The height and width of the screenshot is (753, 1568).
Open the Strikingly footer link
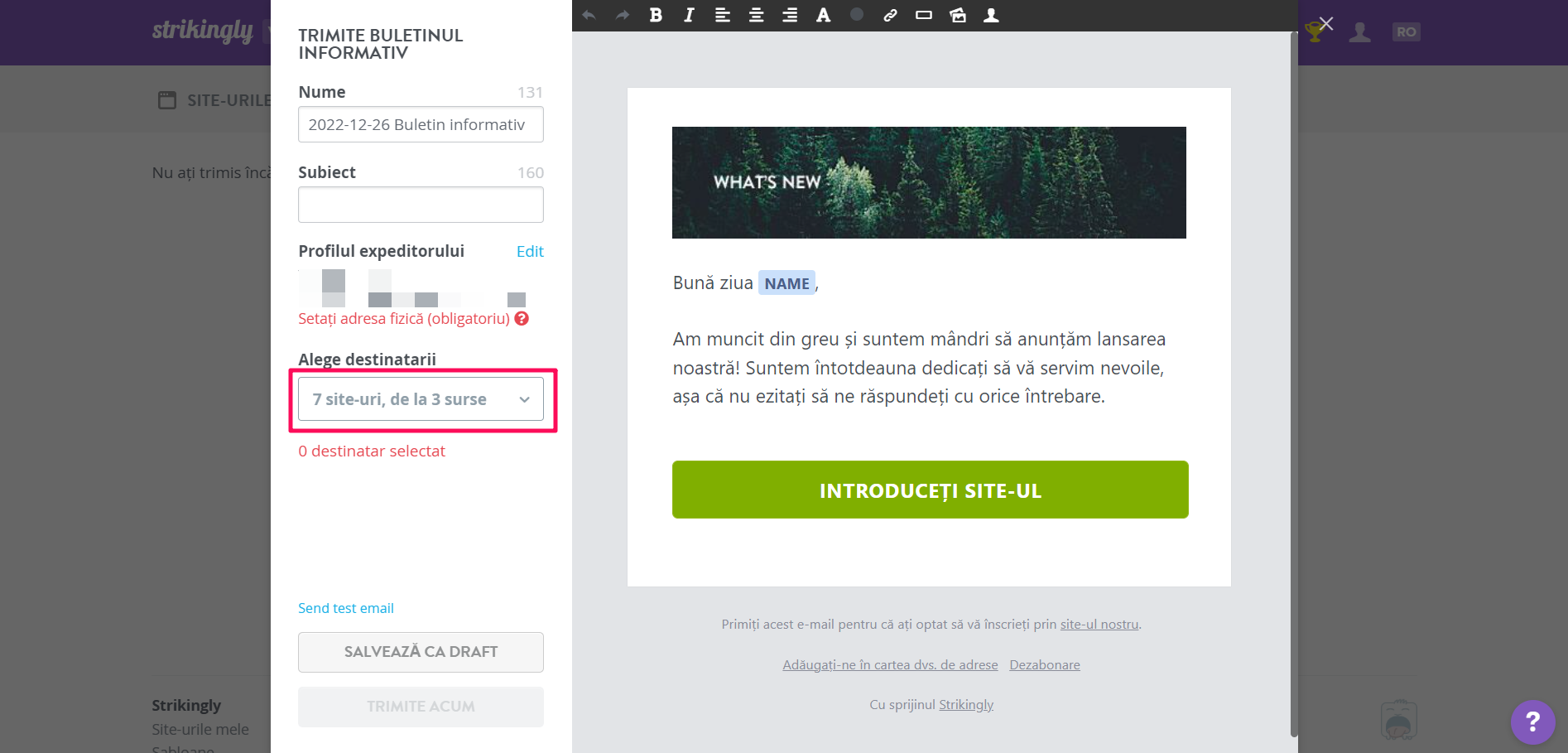pos(966,705)
